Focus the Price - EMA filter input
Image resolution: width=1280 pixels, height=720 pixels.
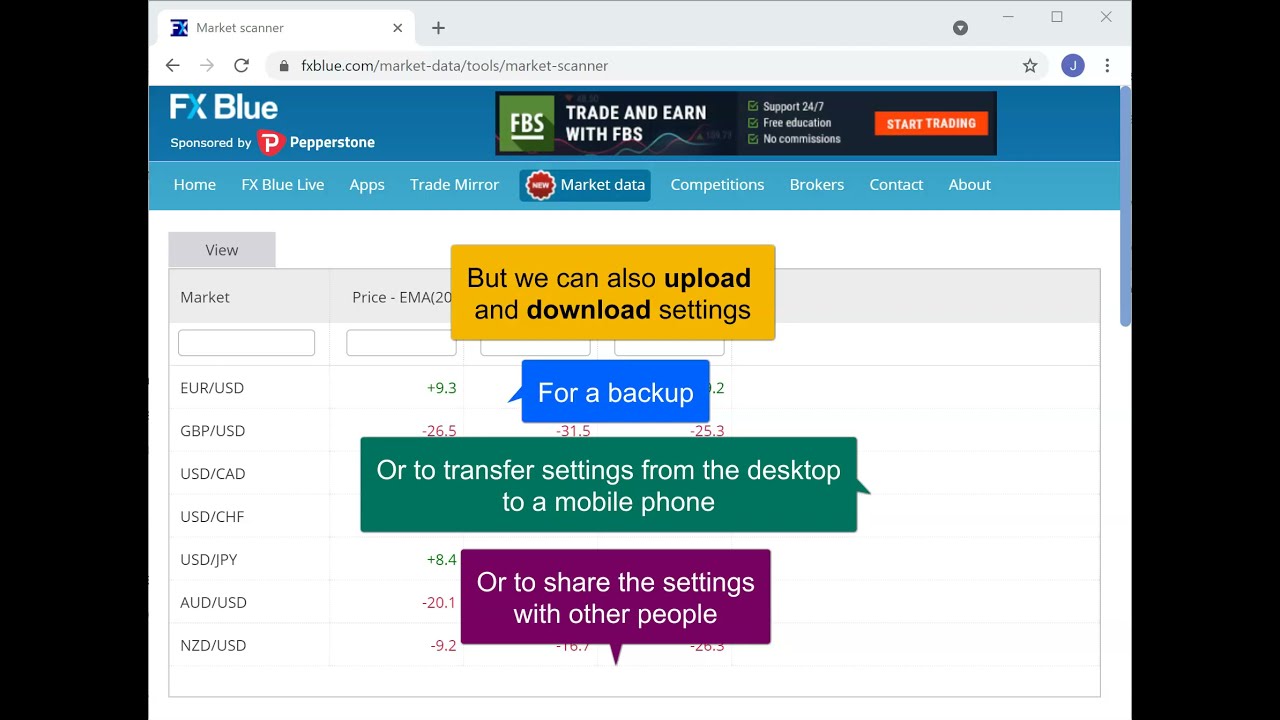pos(401,343)
